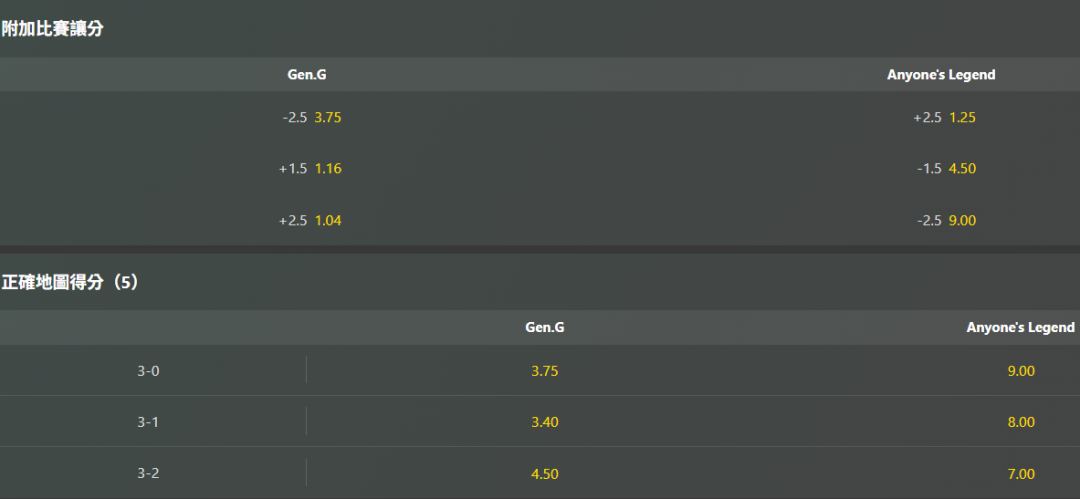Image resolution: width=1080 pixels, height=499 pixels.
Task: Click Gen.G header in handicap table
Action: (x=307, y=74)
